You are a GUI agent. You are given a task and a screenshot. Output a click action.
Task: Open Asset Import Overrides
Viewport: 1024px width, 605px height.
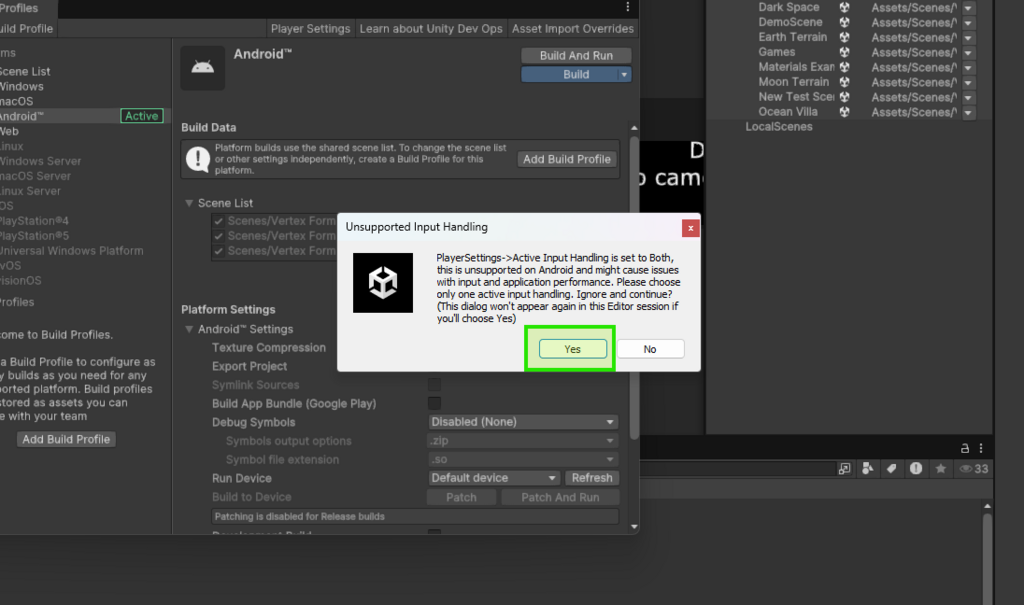572,29
